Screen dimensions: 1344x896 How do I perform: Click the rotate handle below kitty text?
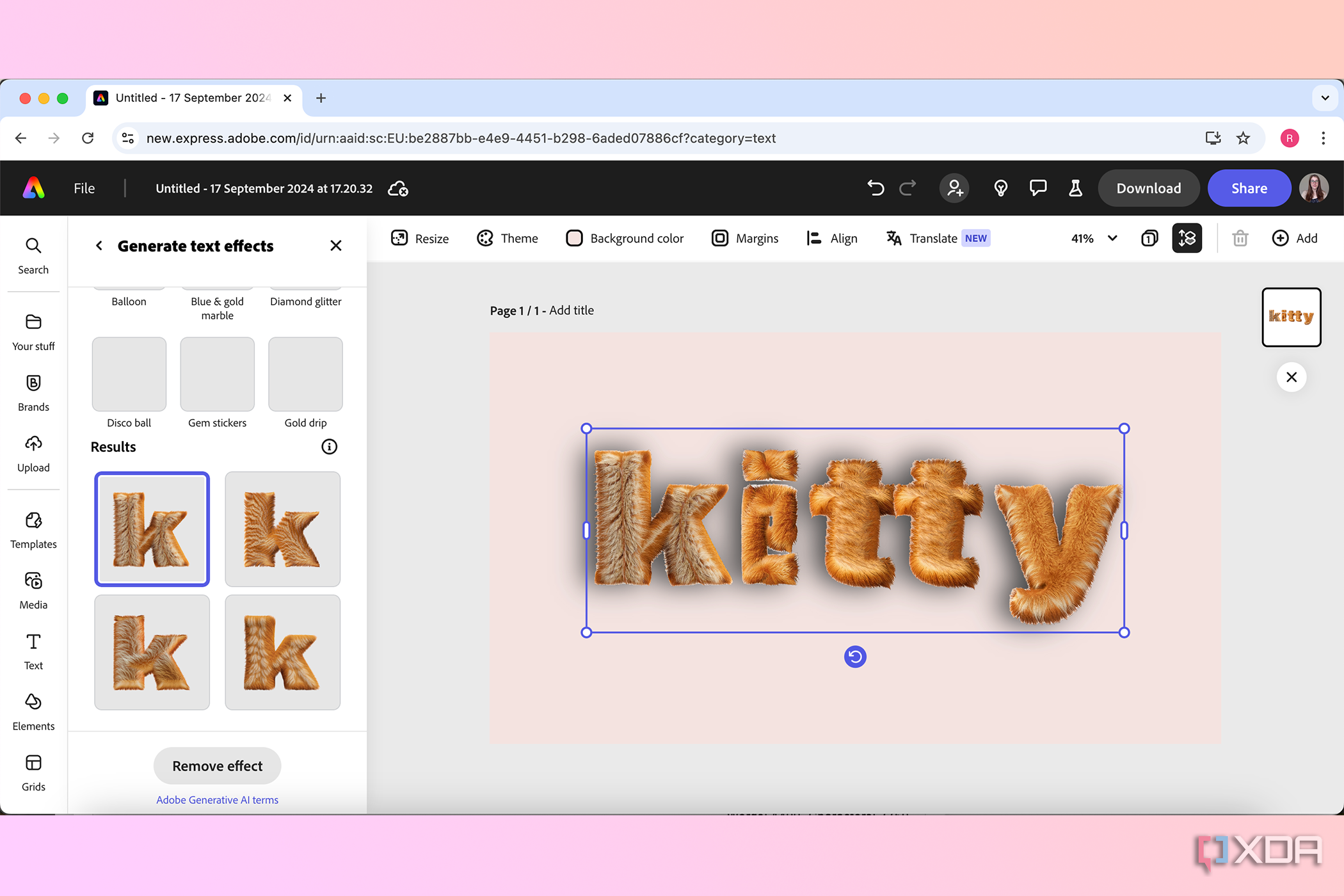pos(855,657)
